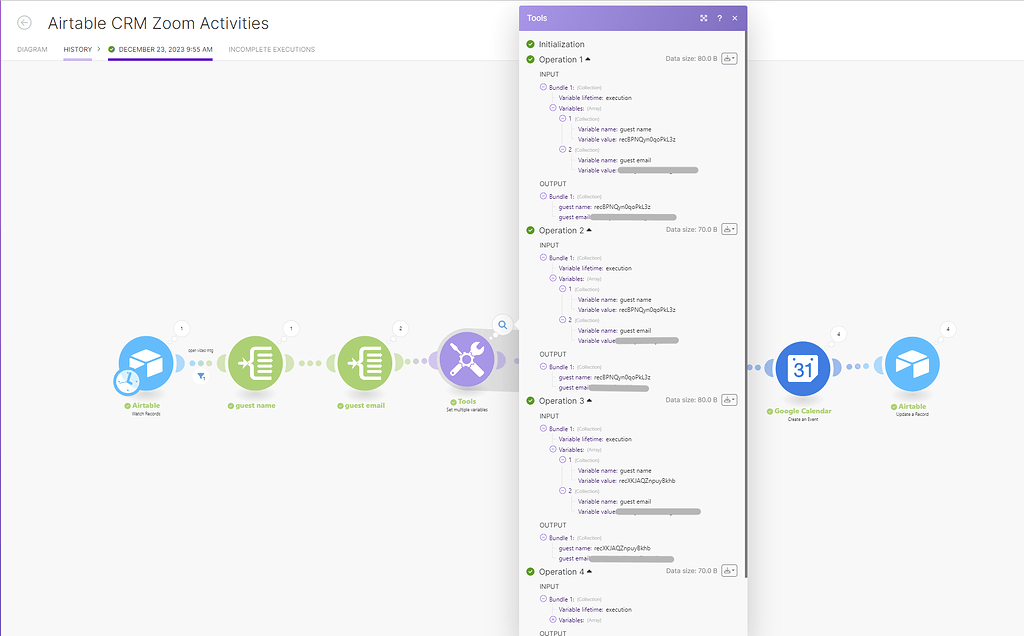This screenshot has width=1024, height=636.
Task: Open the filter icon labeled open video mtg
Action: [201, 376]
